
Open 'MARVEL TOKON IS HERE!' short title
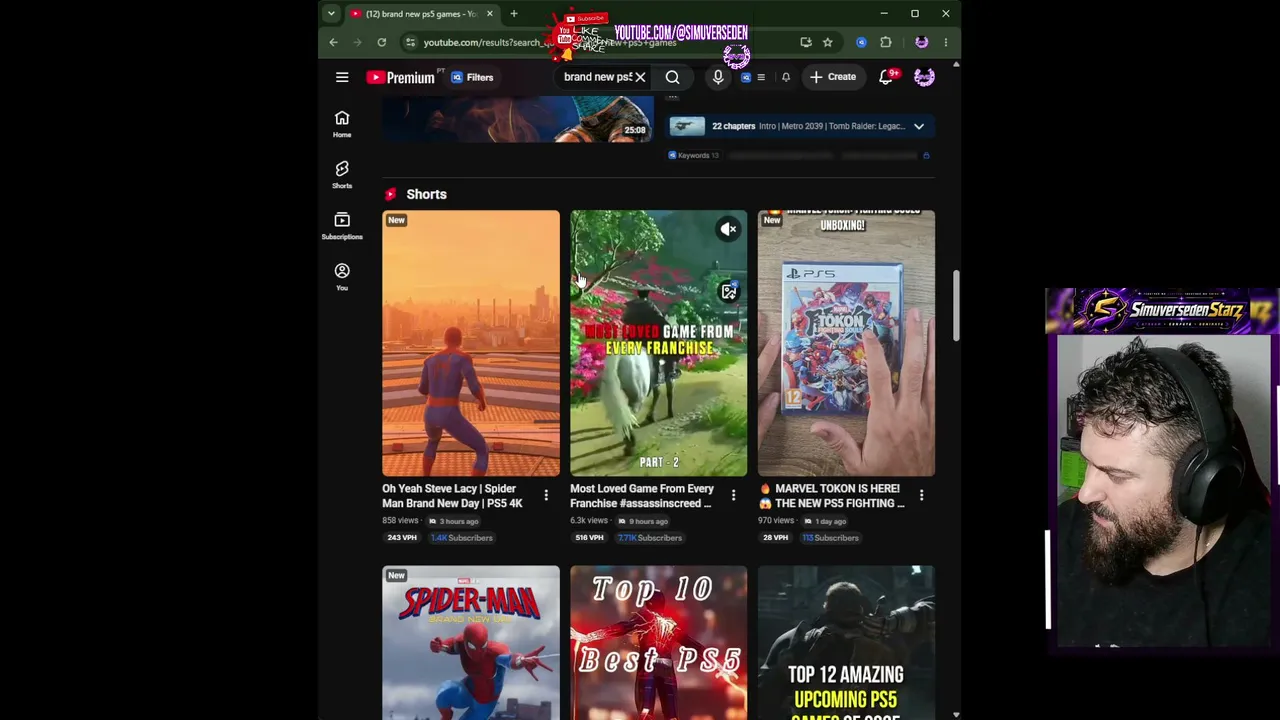tap(832, 496)
